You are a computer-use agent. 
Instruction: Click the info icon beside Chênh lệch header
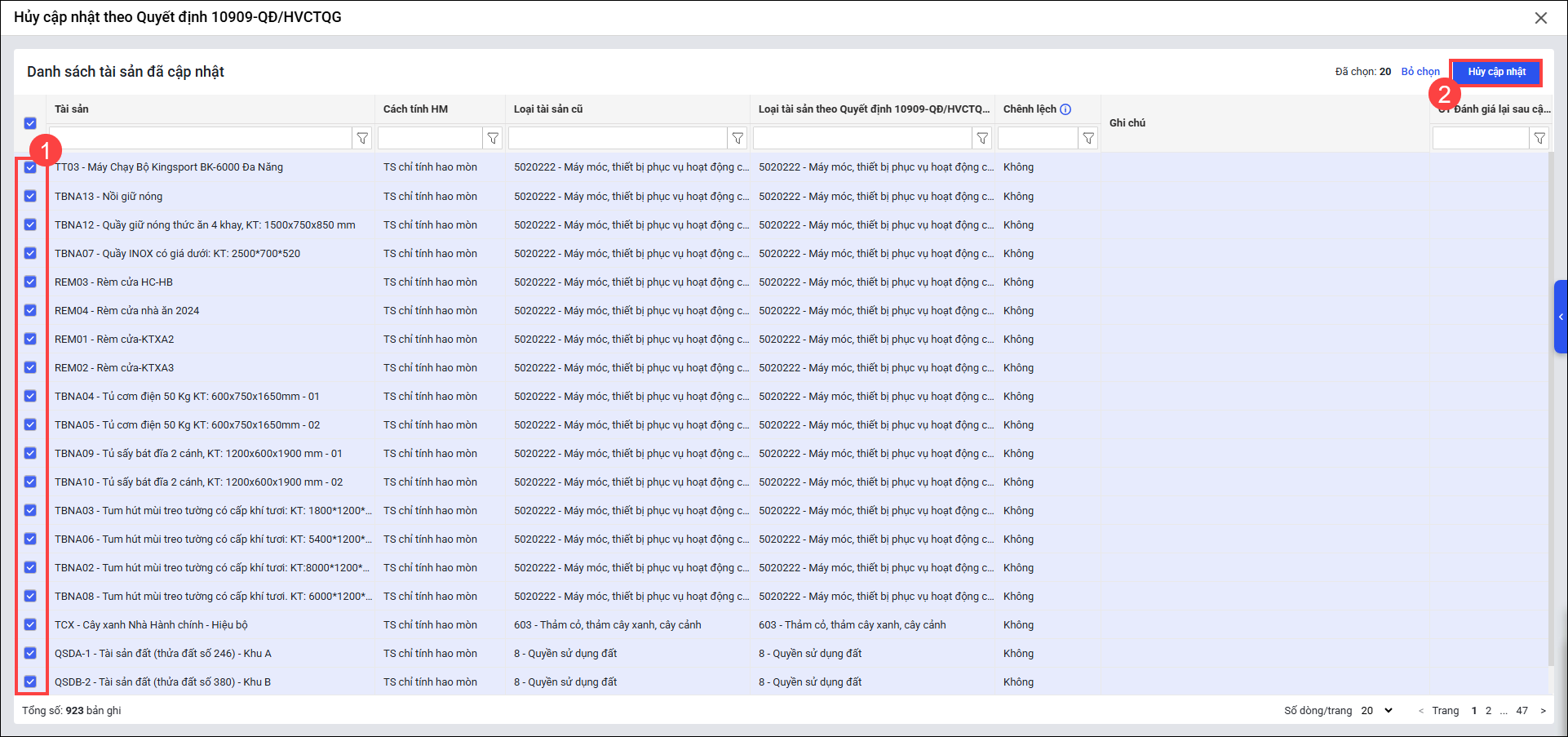pos(1065,109)
